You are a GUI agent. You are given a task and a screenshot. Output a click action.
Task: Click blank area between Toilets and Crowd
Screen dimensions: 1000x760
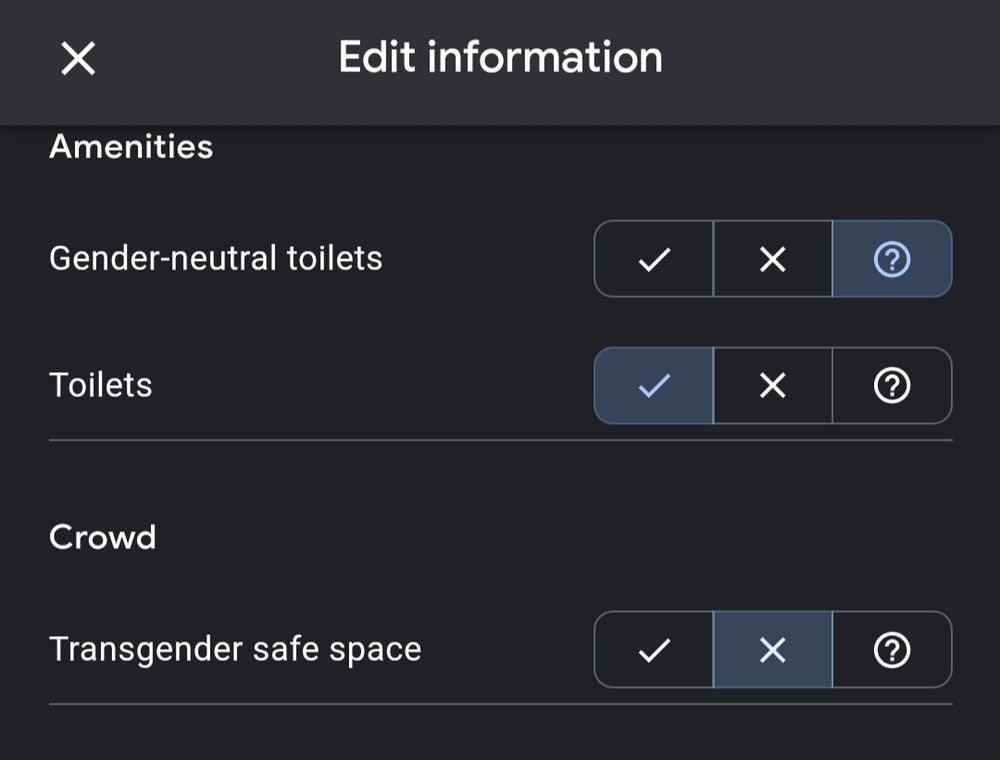(501, 478)
